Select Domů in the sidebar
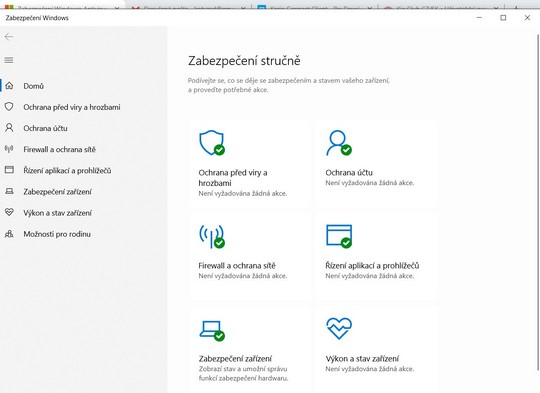Viewport: 540px width, 393px height. pos(33,86)
